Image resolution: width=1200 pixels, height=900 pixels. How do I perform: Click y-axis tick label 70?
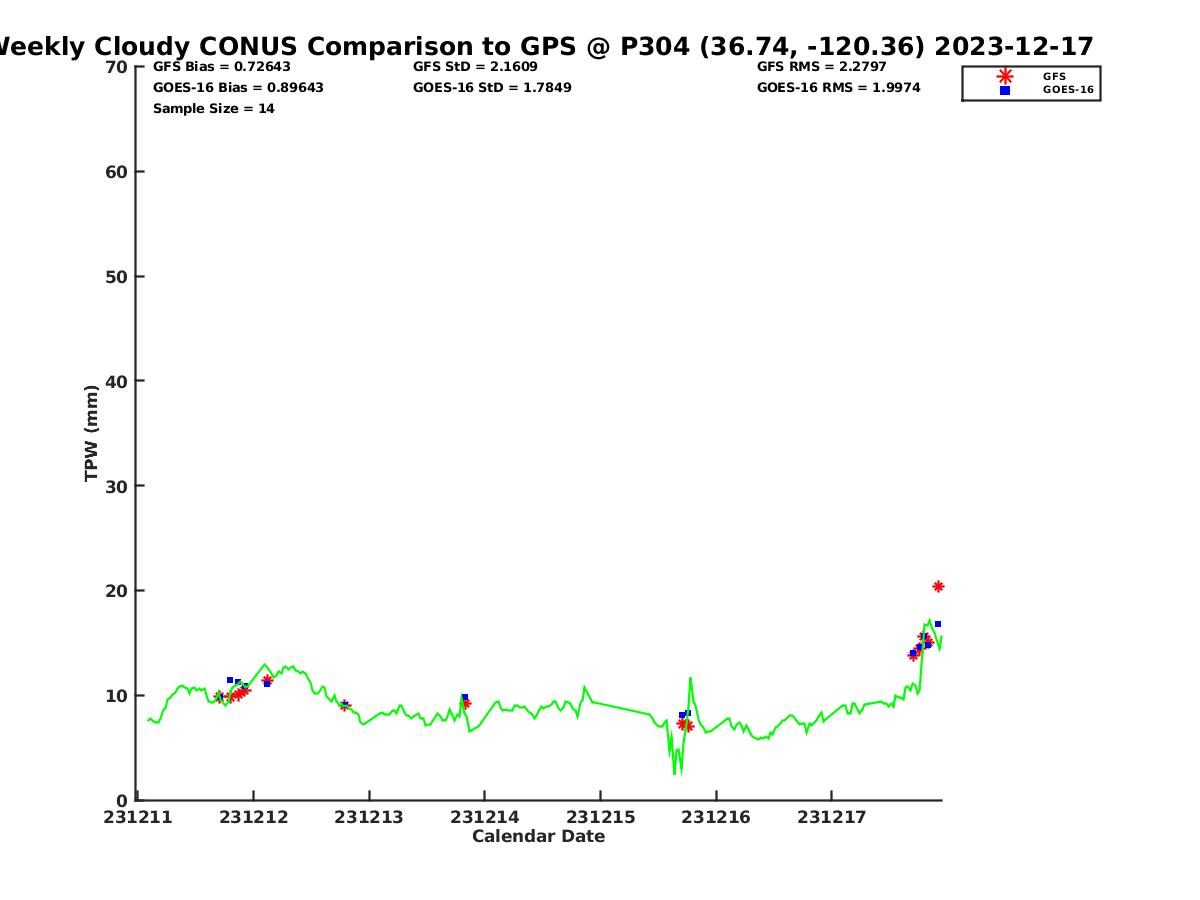[117, 67]
